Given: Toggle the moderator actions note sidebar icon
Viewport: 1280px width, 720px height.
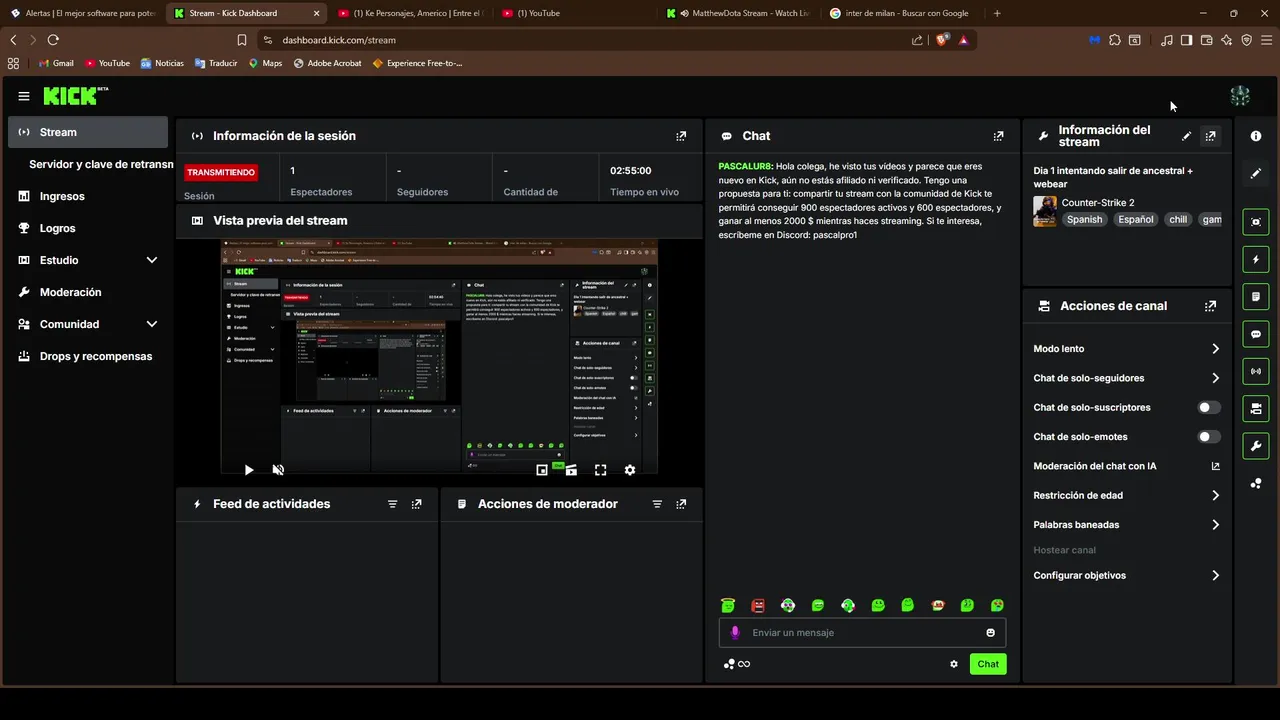Looking at the screenshot, I should point(1256,297).
